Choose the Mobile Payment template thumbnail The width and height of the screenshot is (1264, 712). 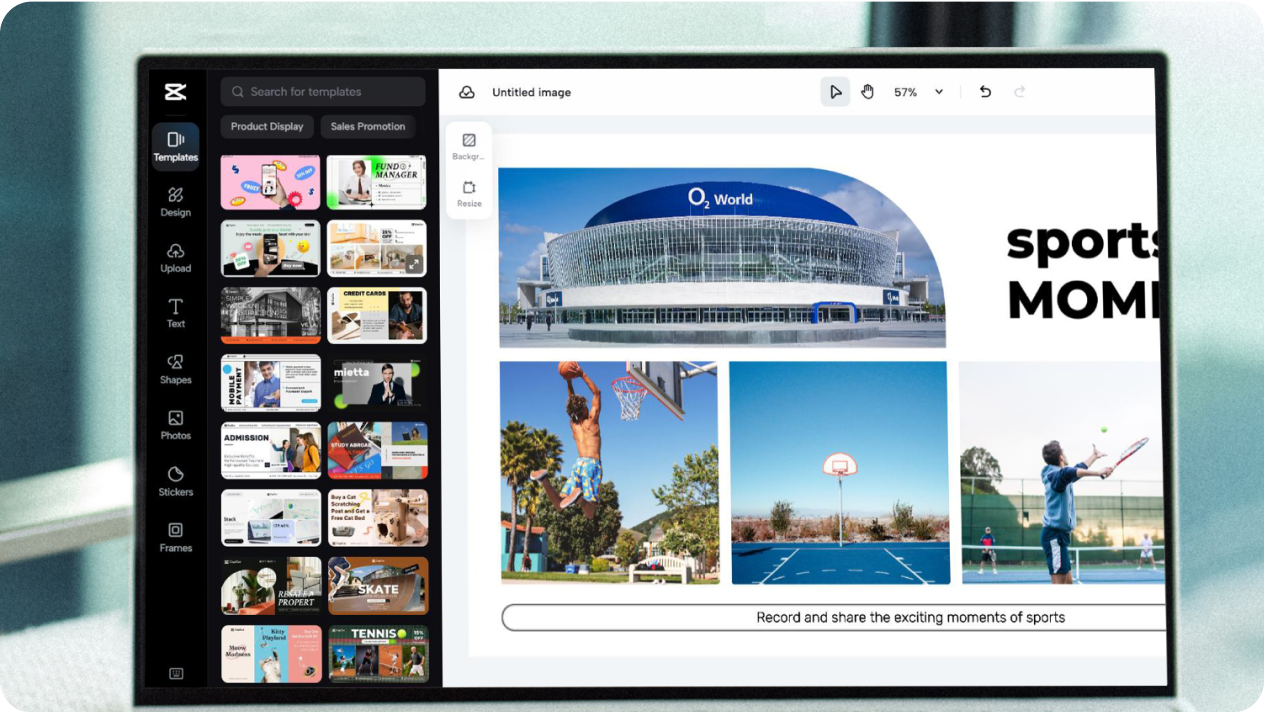(271, 383)
